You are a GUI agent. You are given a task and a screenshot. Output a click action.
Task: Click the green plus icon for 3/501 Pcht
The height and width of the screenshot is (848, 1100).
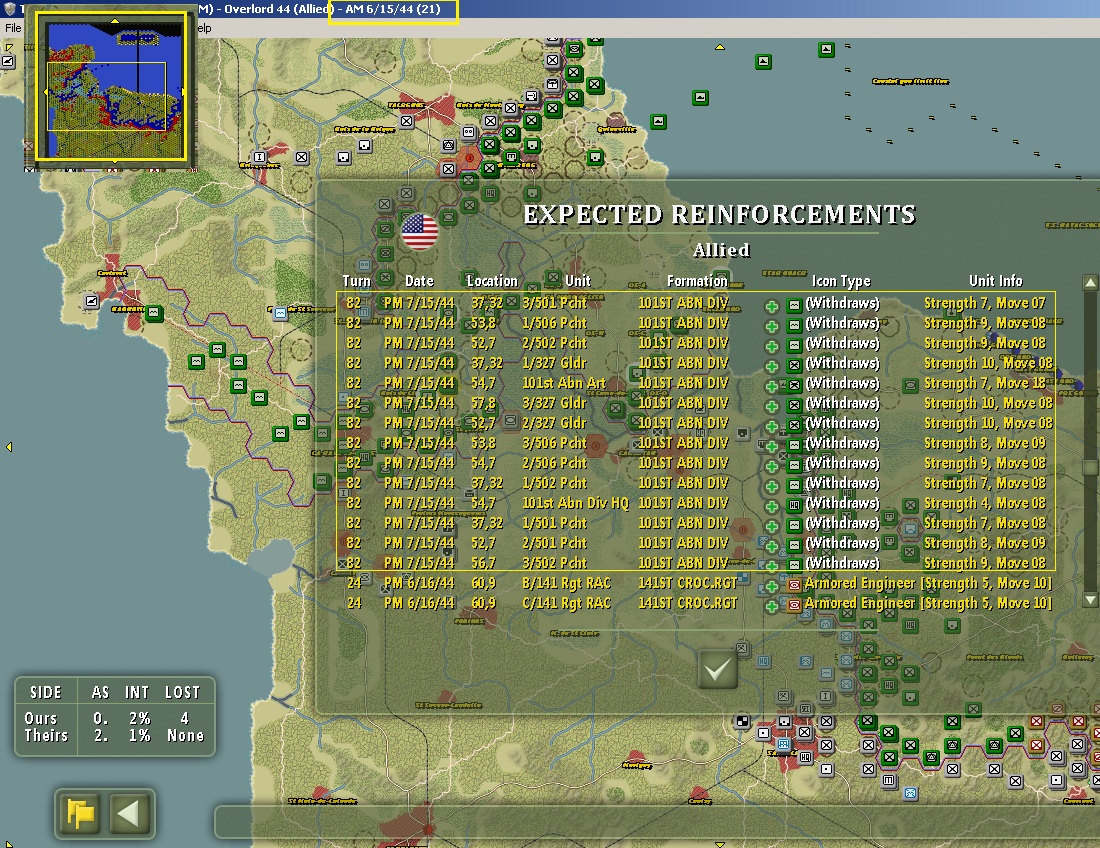(771, 307)
